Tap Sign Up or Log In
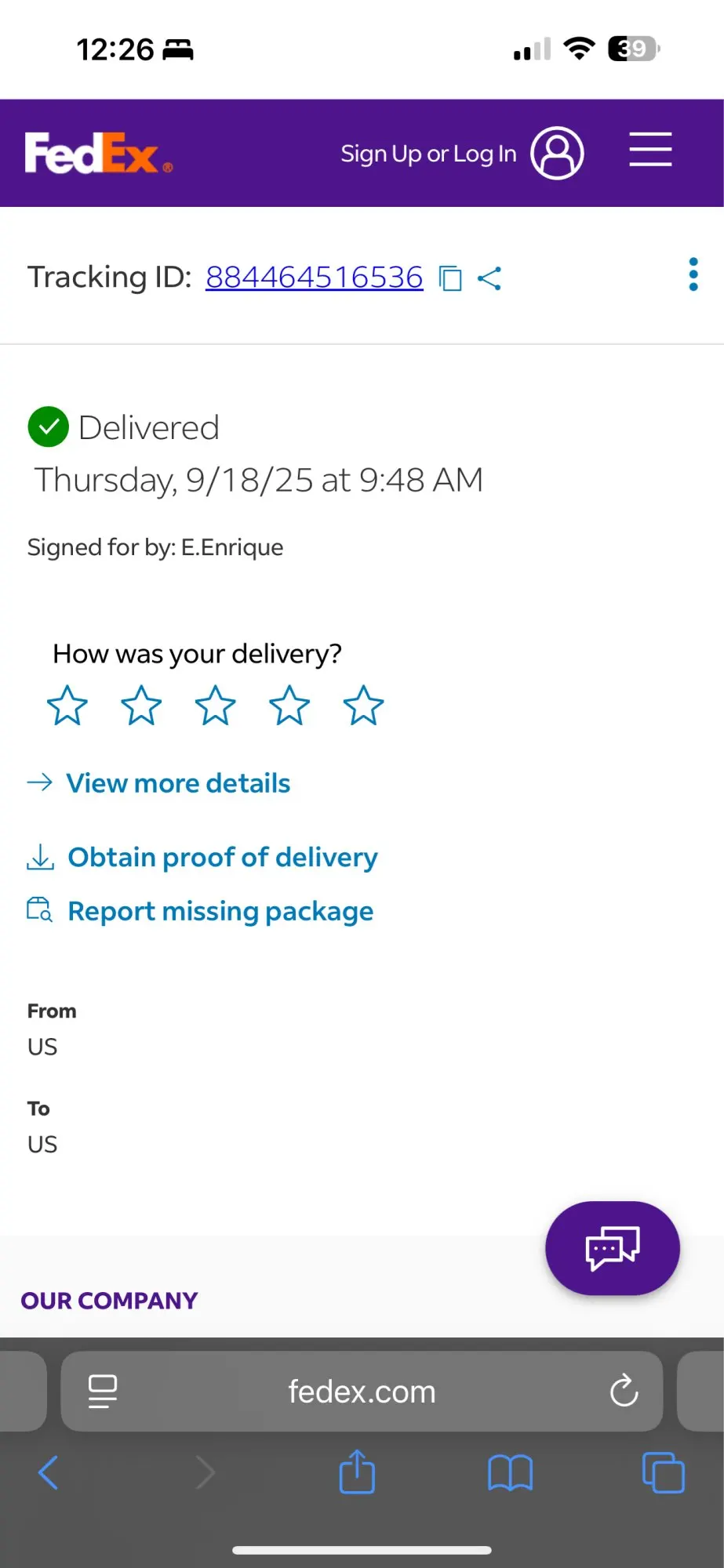 (x=428, y=154)
